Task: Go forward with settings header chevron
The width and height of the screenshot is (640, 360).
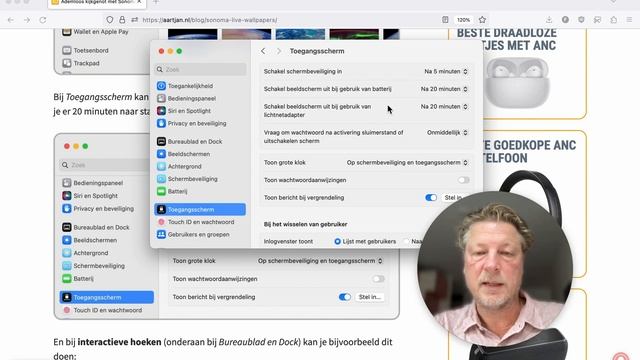Action: [279, 51]
